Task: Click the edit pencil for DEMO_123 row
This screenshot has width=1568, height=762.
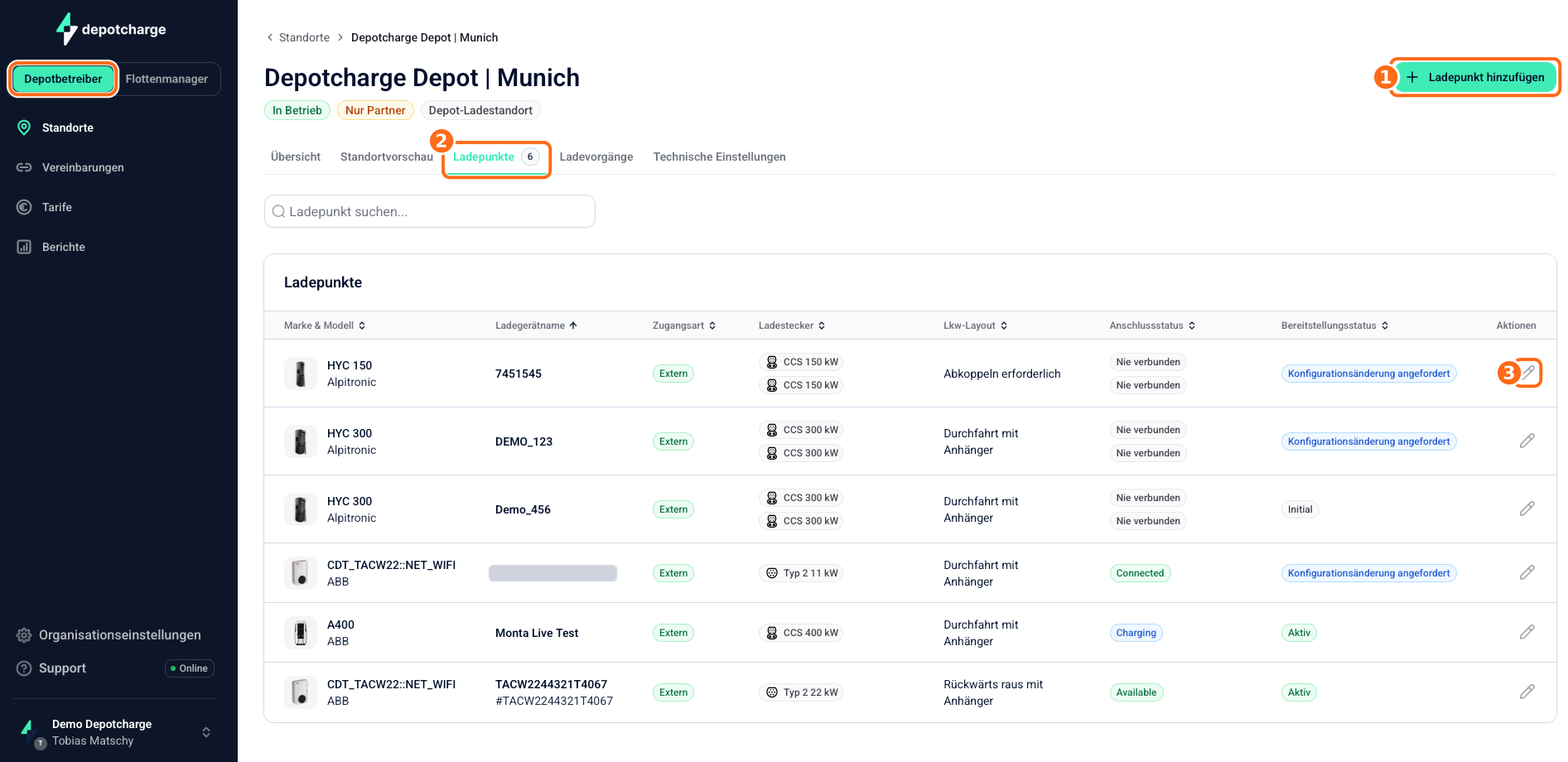Action: tap(1527, 441)
